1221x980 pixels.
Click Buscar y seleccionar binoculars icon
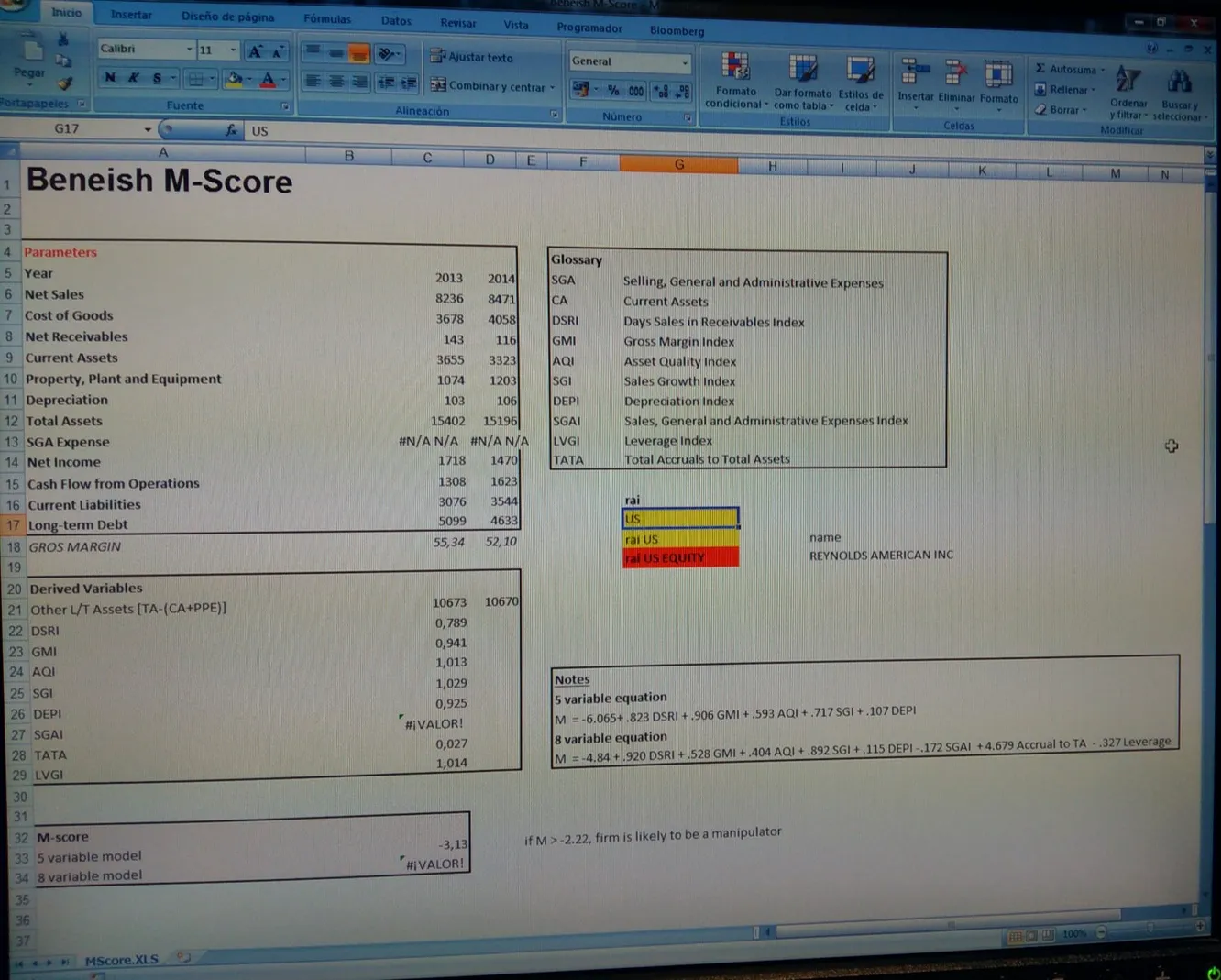[1179, 83]
